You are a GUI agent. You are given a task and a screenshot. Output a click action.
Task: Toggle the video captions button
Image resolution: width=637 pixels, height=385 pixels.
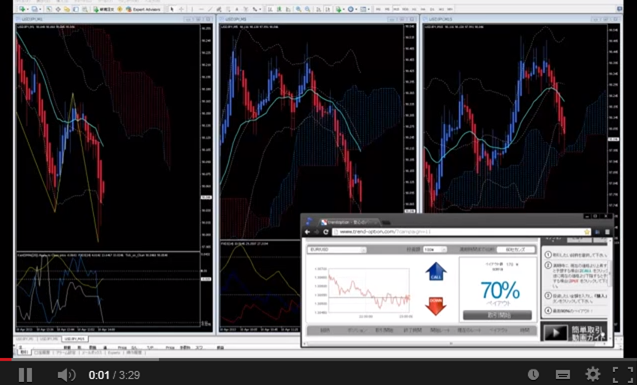563,374
